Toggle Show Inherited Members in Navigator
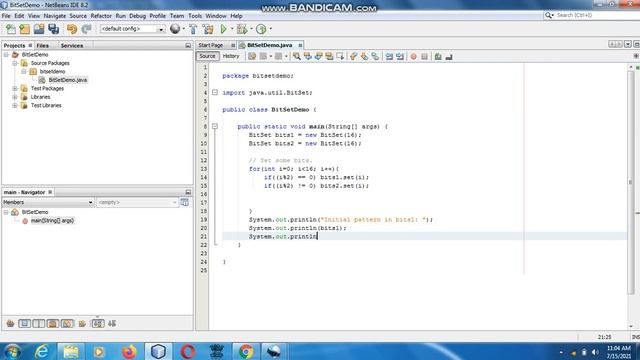This screenshot has width=640, height=360. click(x=10, y=324)
